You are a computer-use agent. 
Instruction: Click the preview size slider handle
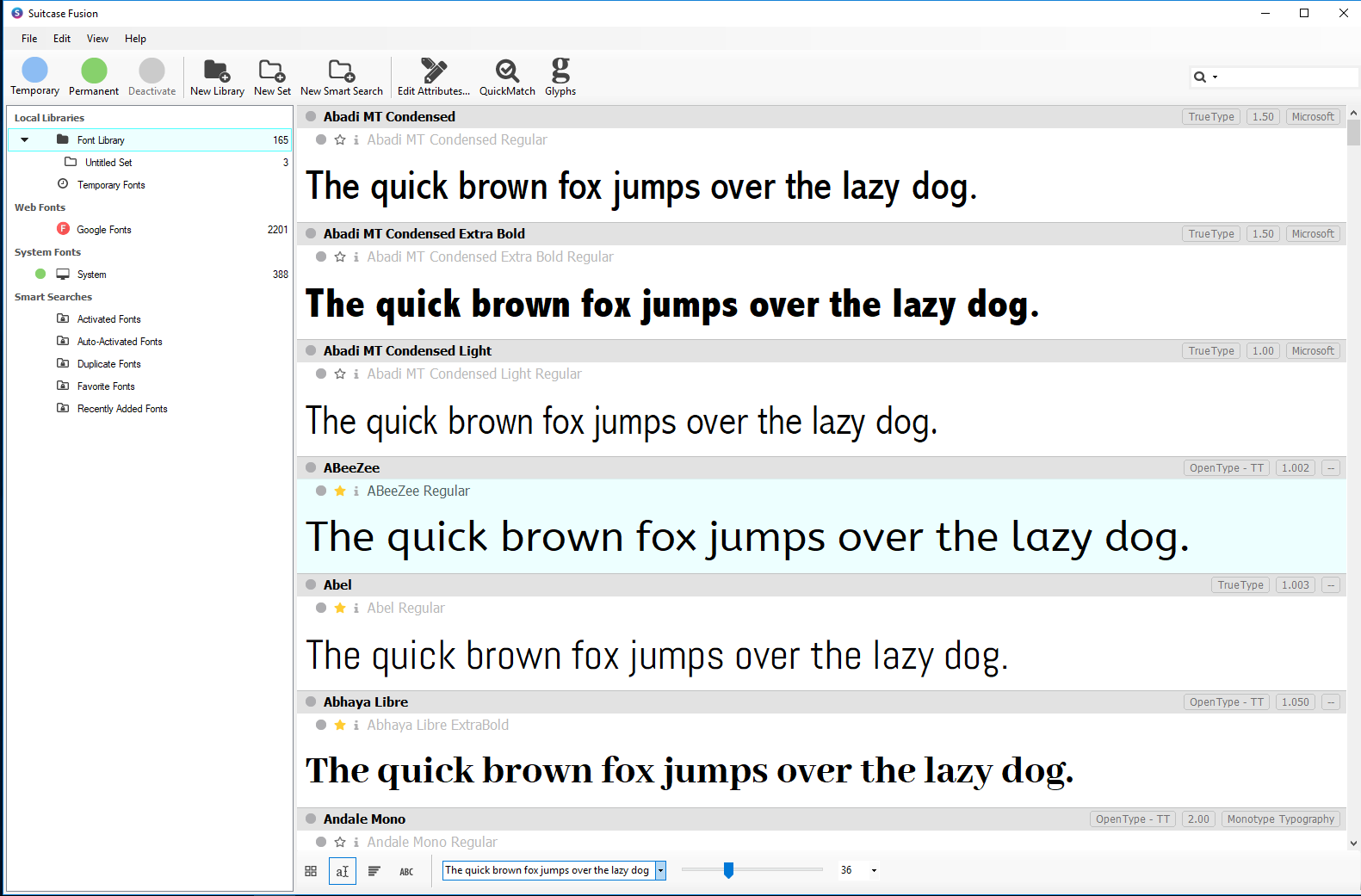tap(728, 870)
